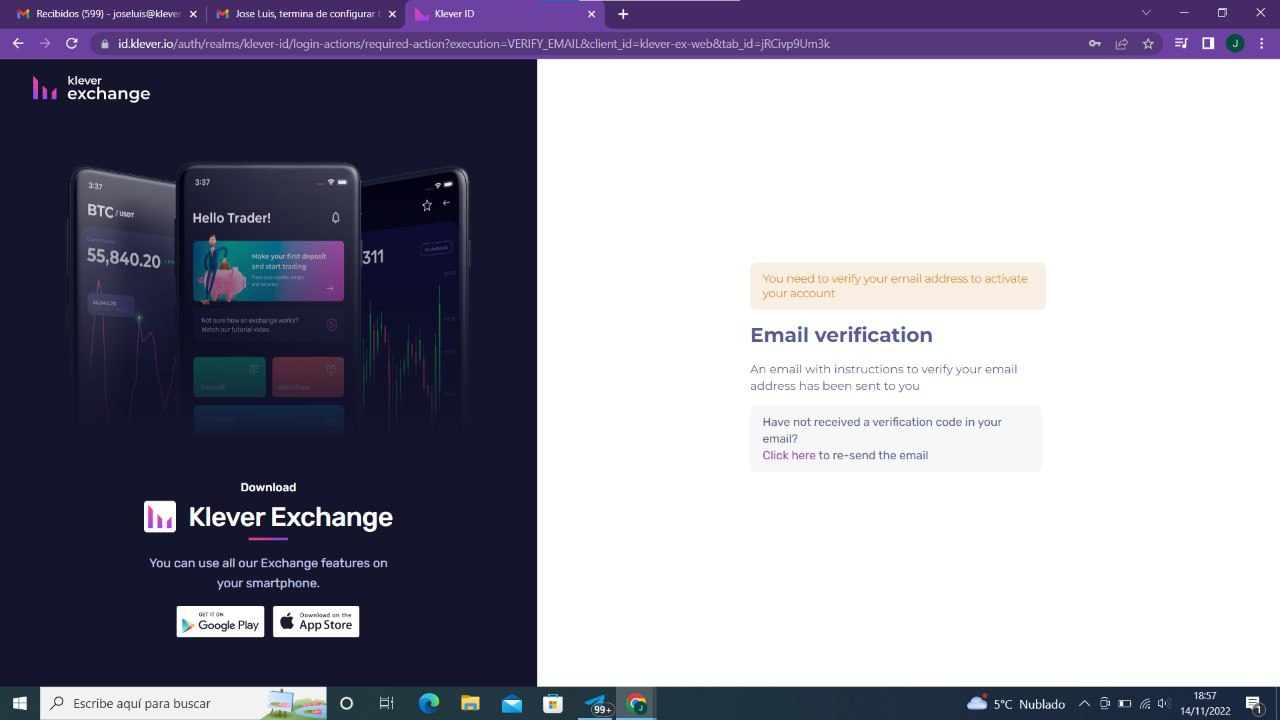Click the taskbar search box
Screen dimensions: 1280x720
(x=183, y=703)
